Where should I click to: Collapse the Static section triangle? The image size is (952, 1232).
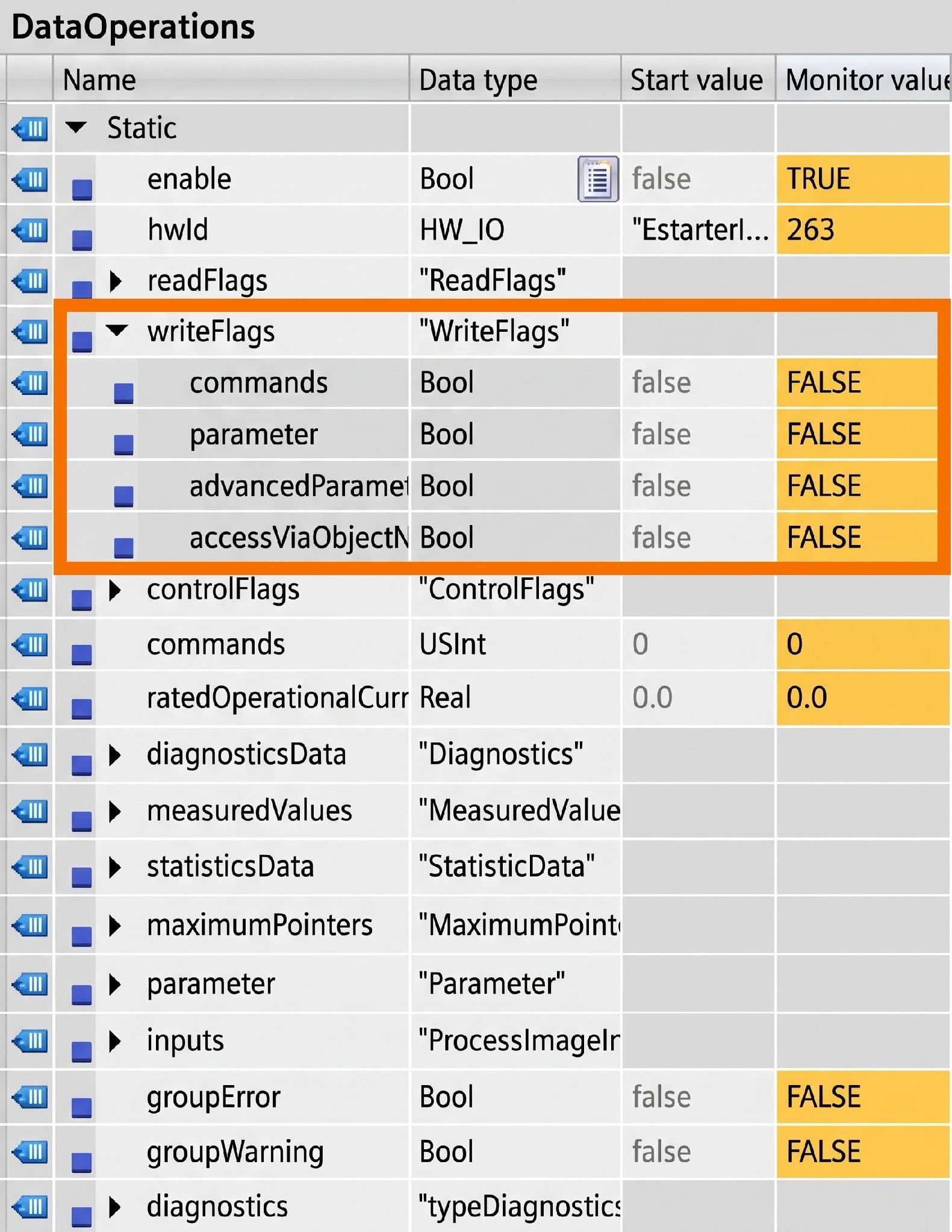click(x=76, y=128)
